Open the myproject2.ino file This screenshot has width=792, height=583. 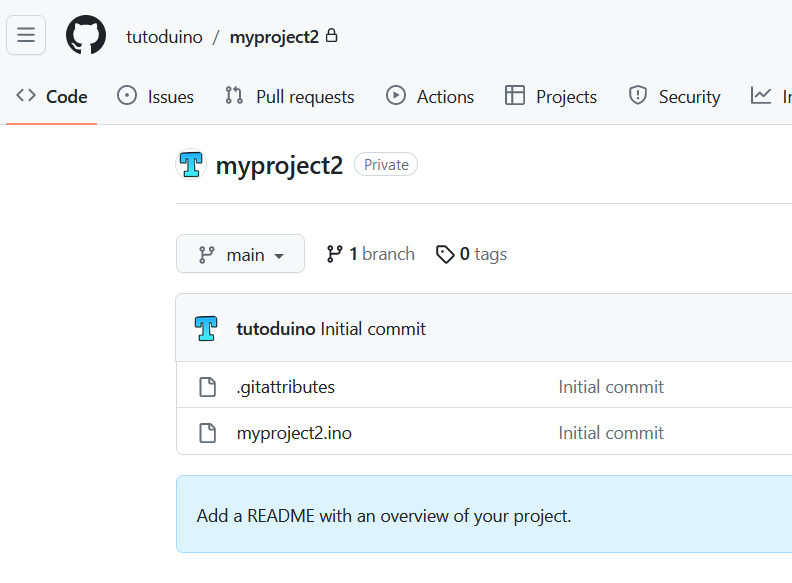[x=294, y=433]
